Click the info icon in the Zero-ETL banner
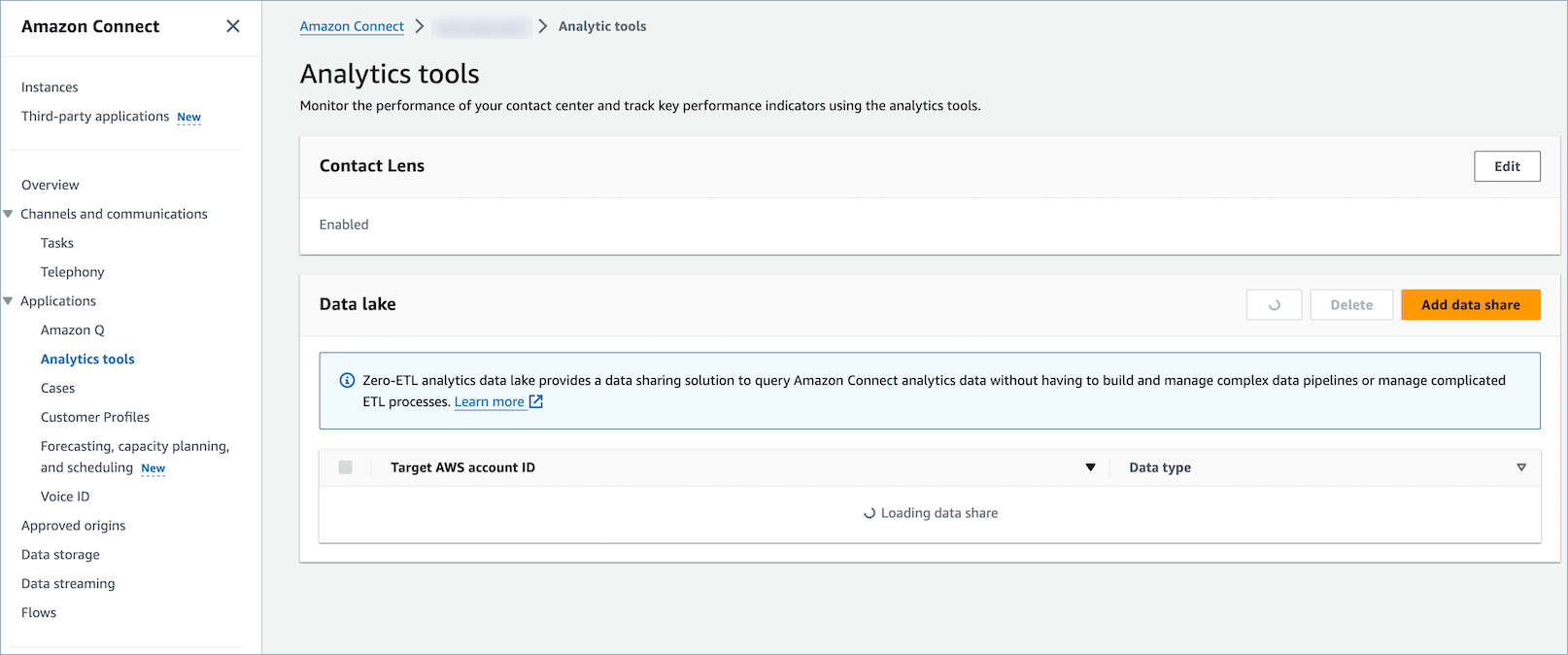1568x655 pixels. point(347,380)
